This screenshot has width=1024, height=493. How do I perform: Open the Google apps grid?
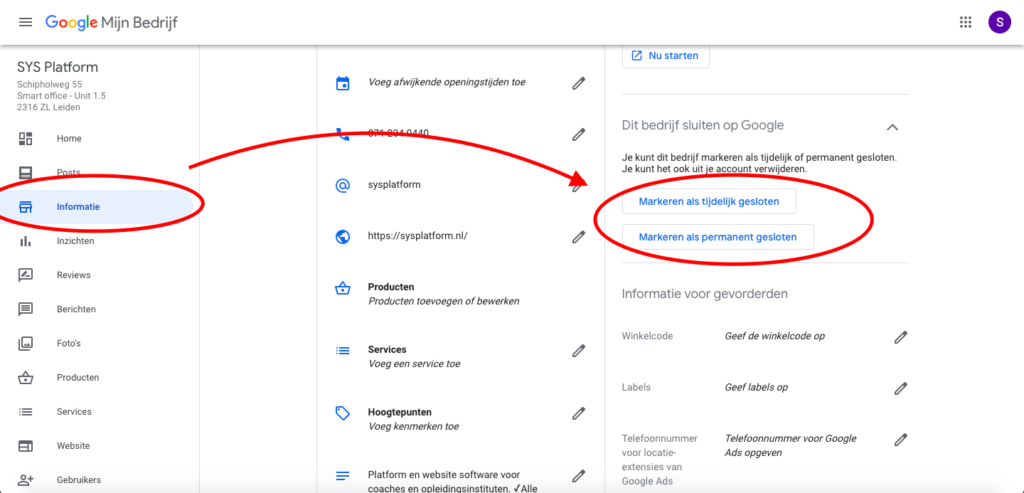[x=965, y=22]
